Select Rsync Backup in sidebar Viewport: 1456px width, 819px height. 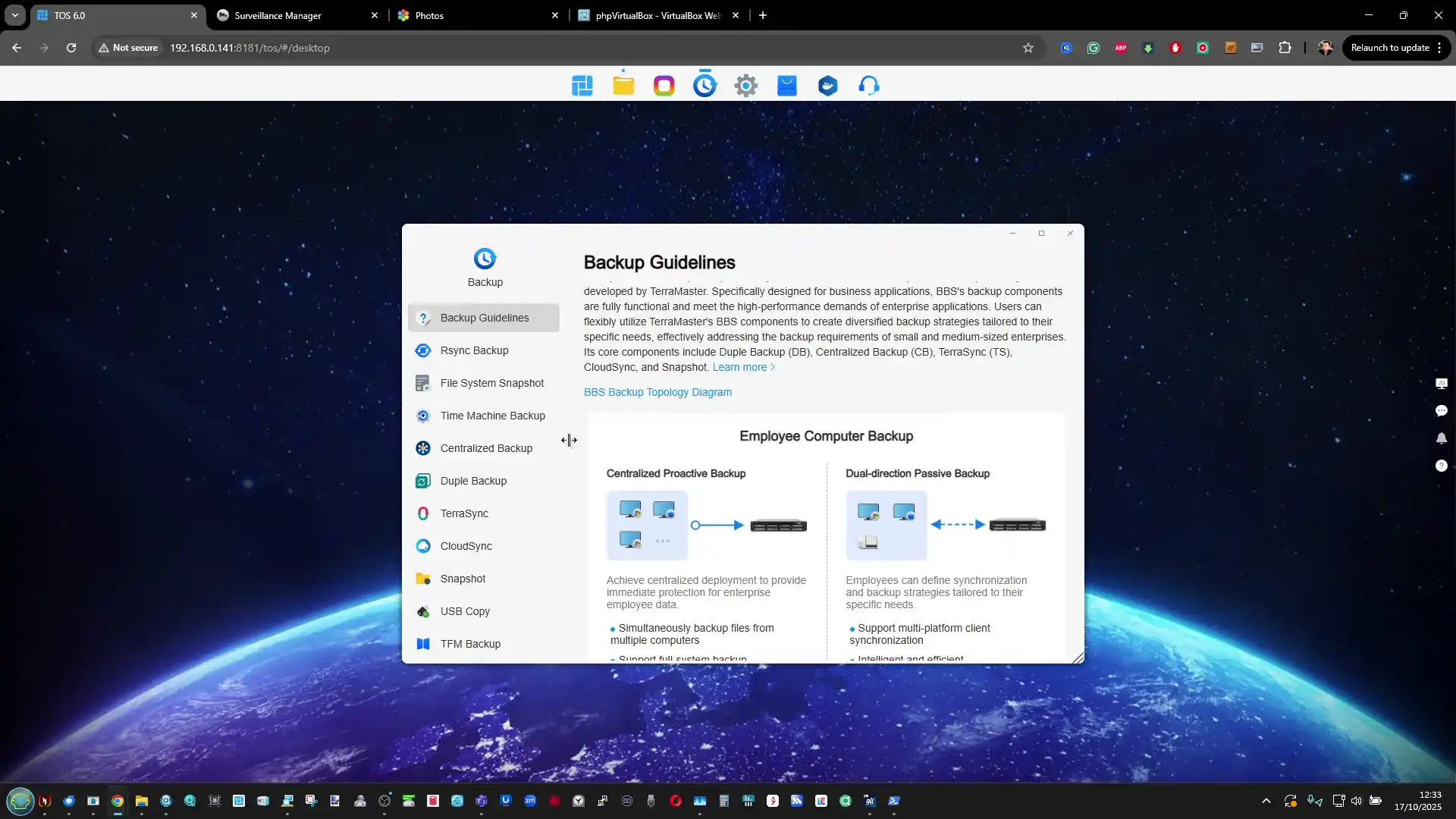coord(474,350)
